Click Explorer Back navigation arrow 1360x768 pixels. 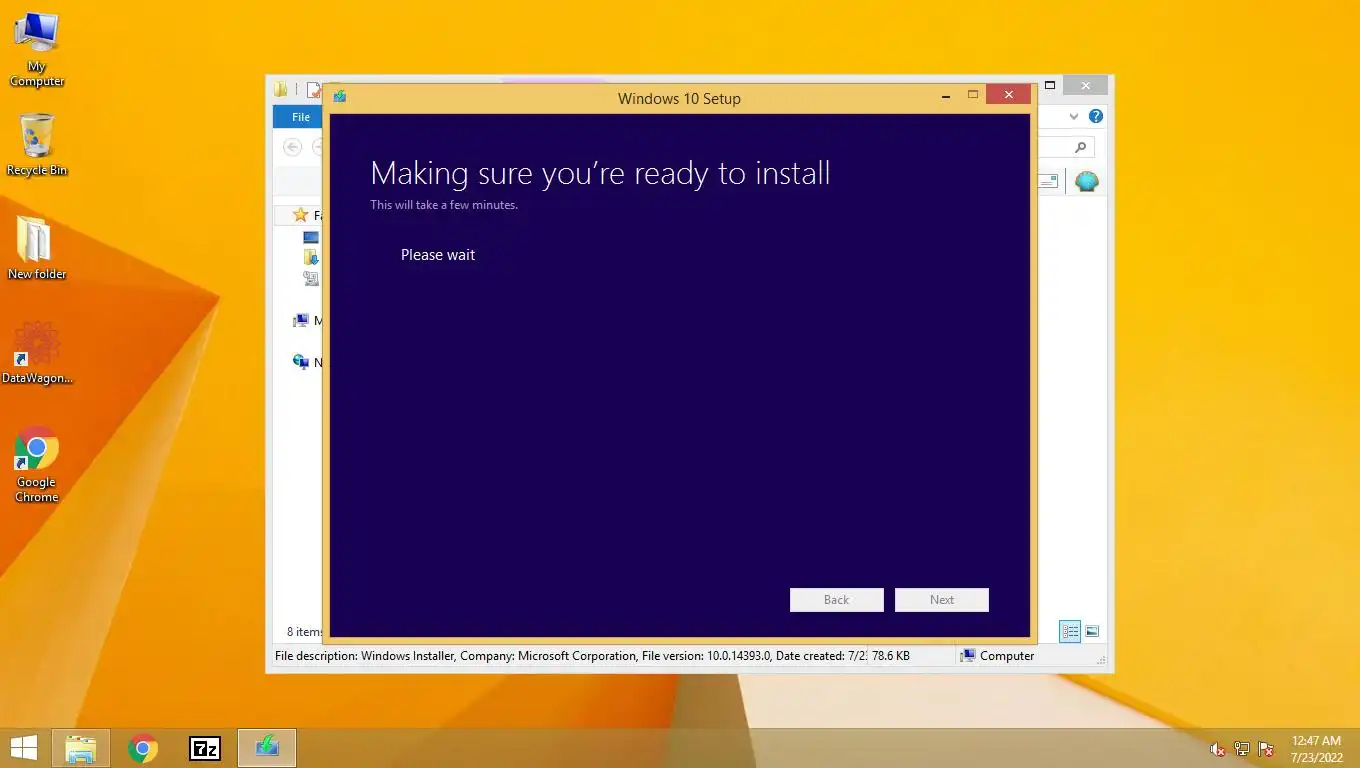[292, 147]
